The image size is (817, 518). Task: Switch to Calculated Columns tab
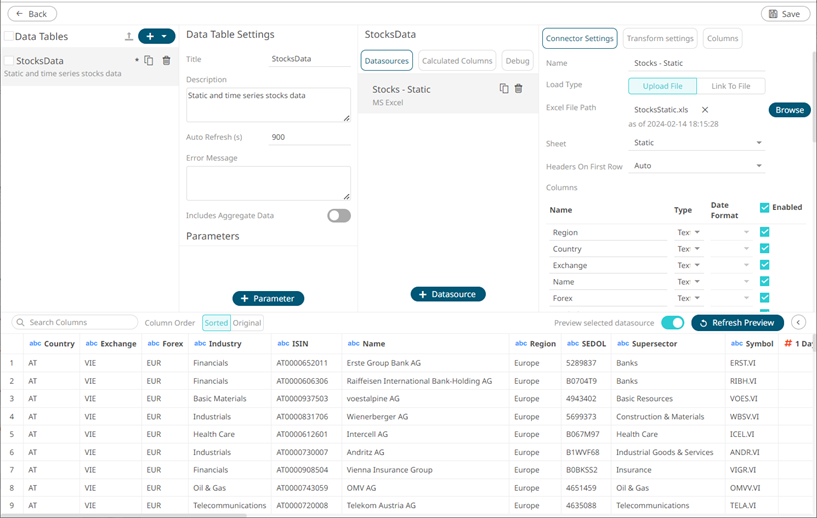pyautogui.click(x=457, y=60)
